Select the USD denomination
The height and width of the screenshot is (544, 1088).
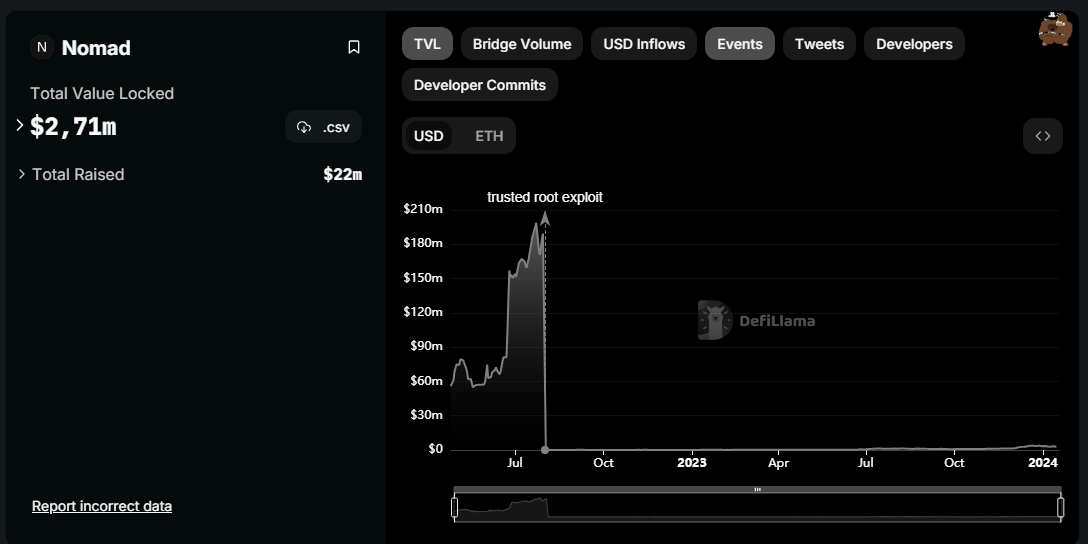[x=429, y=136]
